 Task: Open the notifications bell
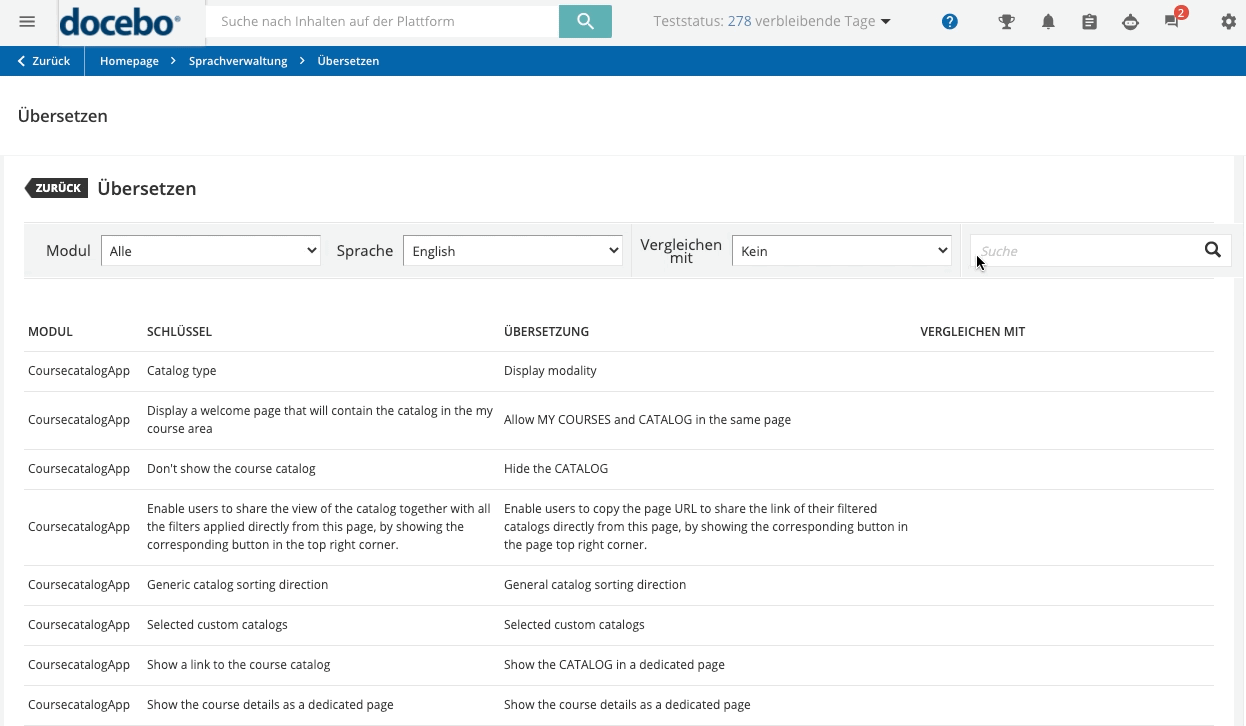click(1048, 21)
